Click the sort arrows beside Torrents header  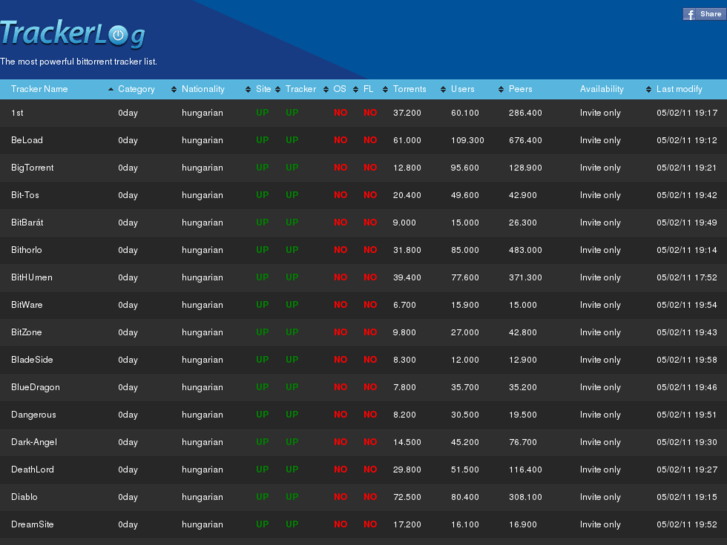(x=443, y=89)
